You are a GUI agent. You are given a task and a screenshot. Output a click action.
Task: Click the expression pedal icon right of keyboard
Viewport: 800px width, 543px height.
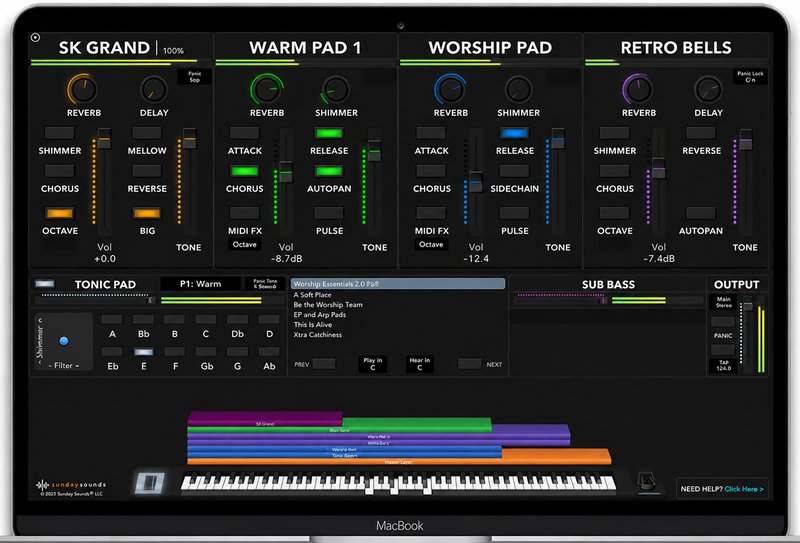click(647, 482)
